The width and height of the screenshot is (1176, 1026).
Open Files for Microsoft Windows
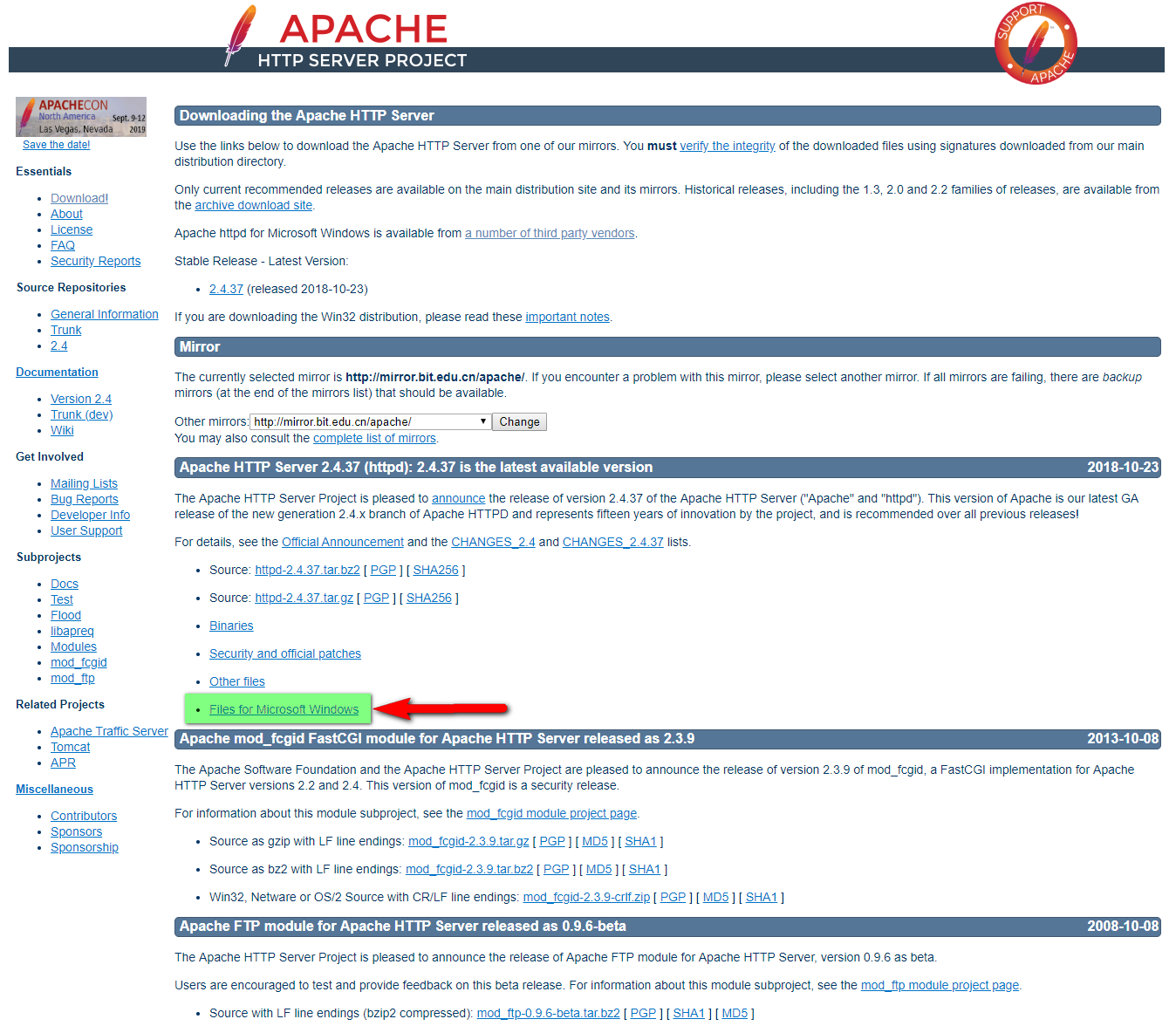pyautogui.click(x=284, y=709)
